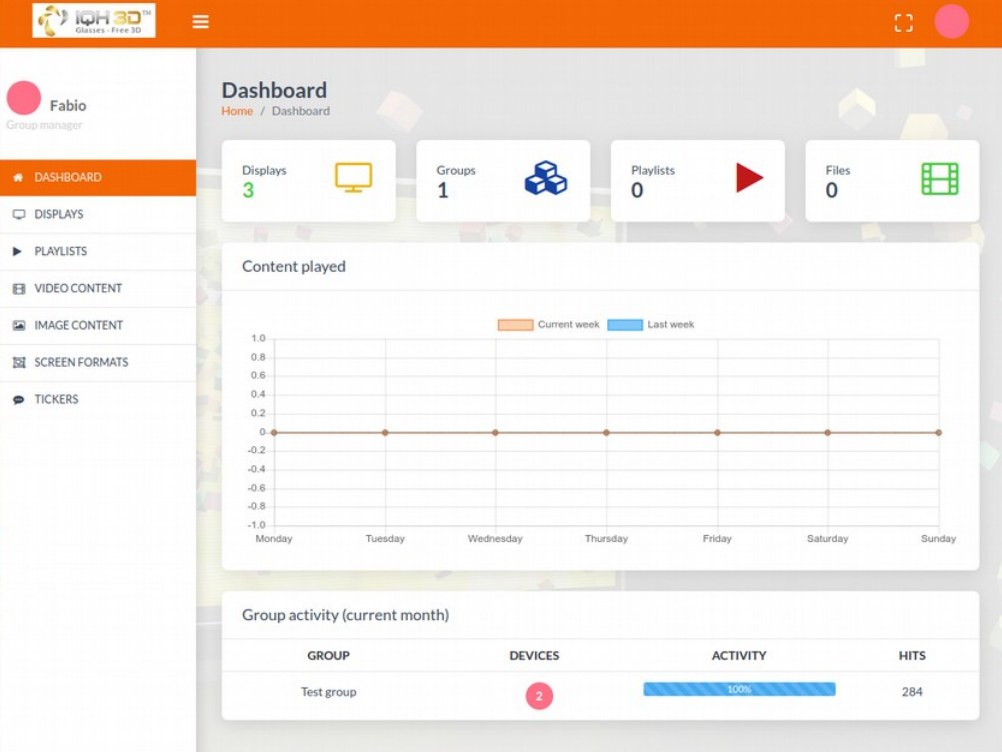Toggle fullscreen mode icon
1002x752 pixels.
pyautogui.click(x=903, y=23)
